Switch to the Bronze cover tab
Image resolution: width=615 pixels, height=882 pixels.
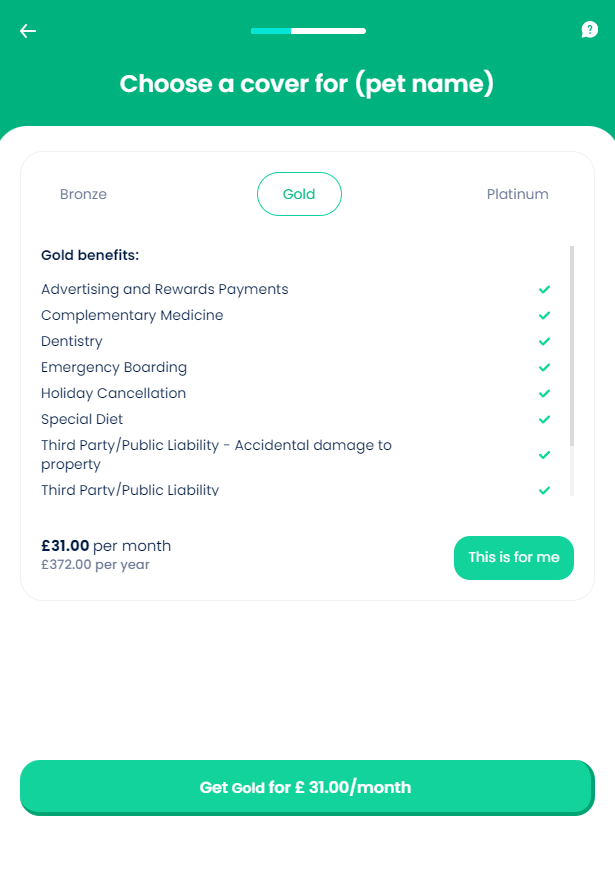[x=83, y=194]
